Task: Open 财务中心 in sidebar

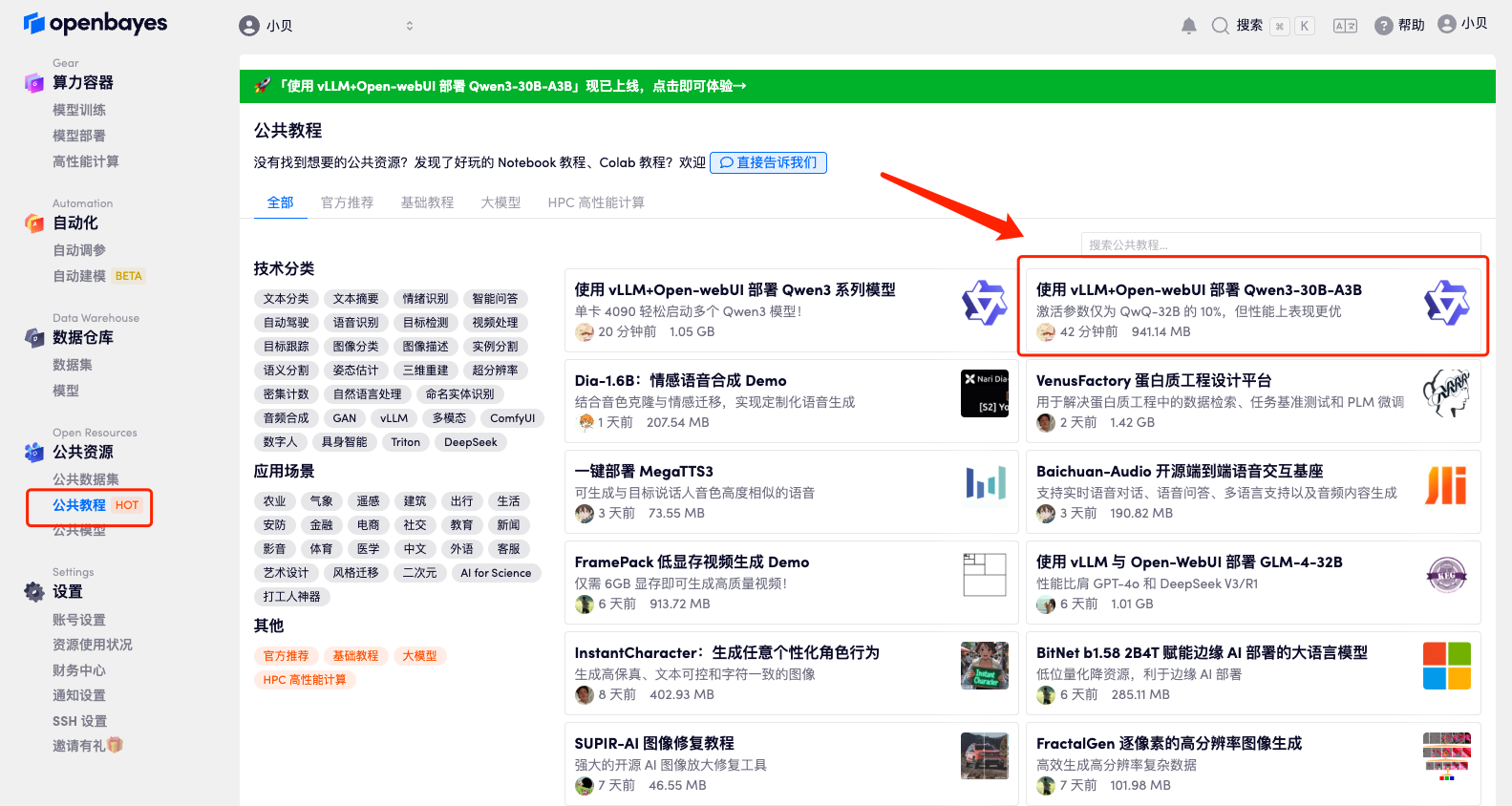Action: [x=79, y=670]
